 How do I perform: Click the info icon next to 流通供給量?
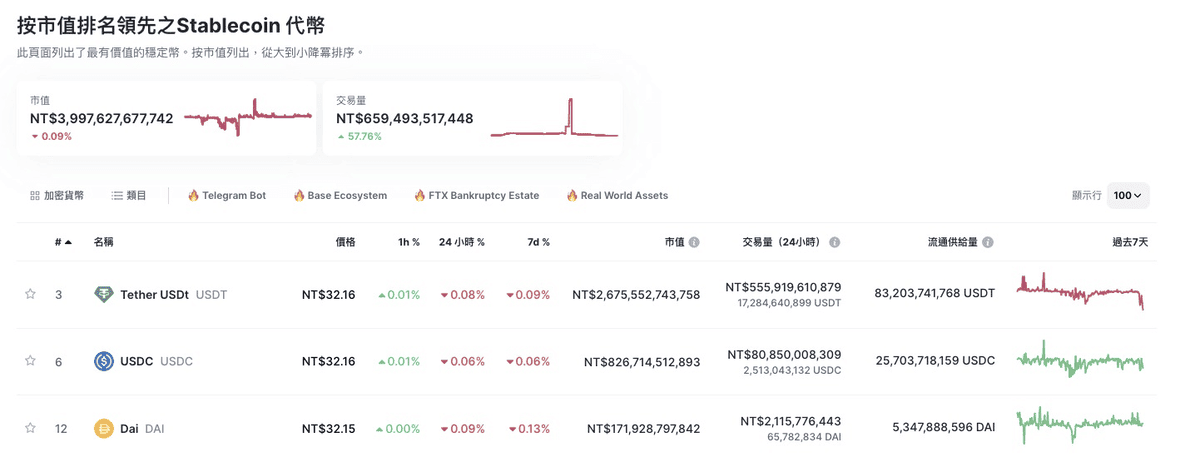988,242
